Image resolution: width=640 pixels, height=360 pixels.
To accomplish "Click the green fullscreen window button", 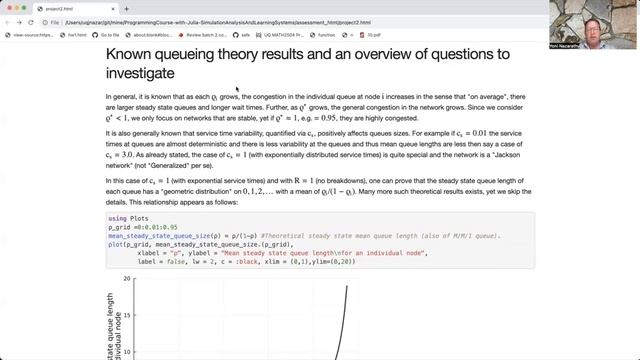I will click(x=24, y=8).
